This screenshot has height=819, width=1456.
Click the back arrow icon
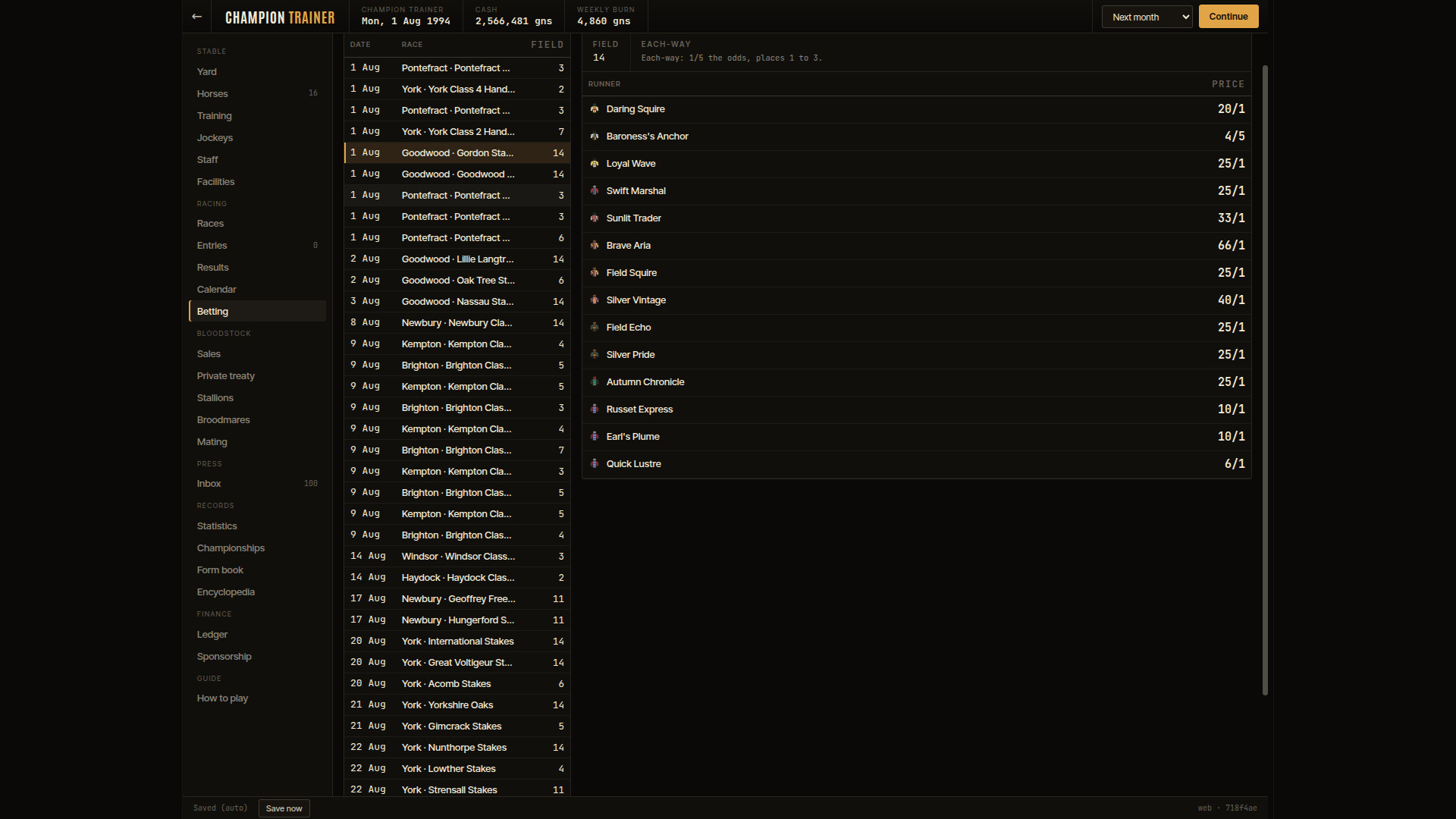tap(196, 17)
